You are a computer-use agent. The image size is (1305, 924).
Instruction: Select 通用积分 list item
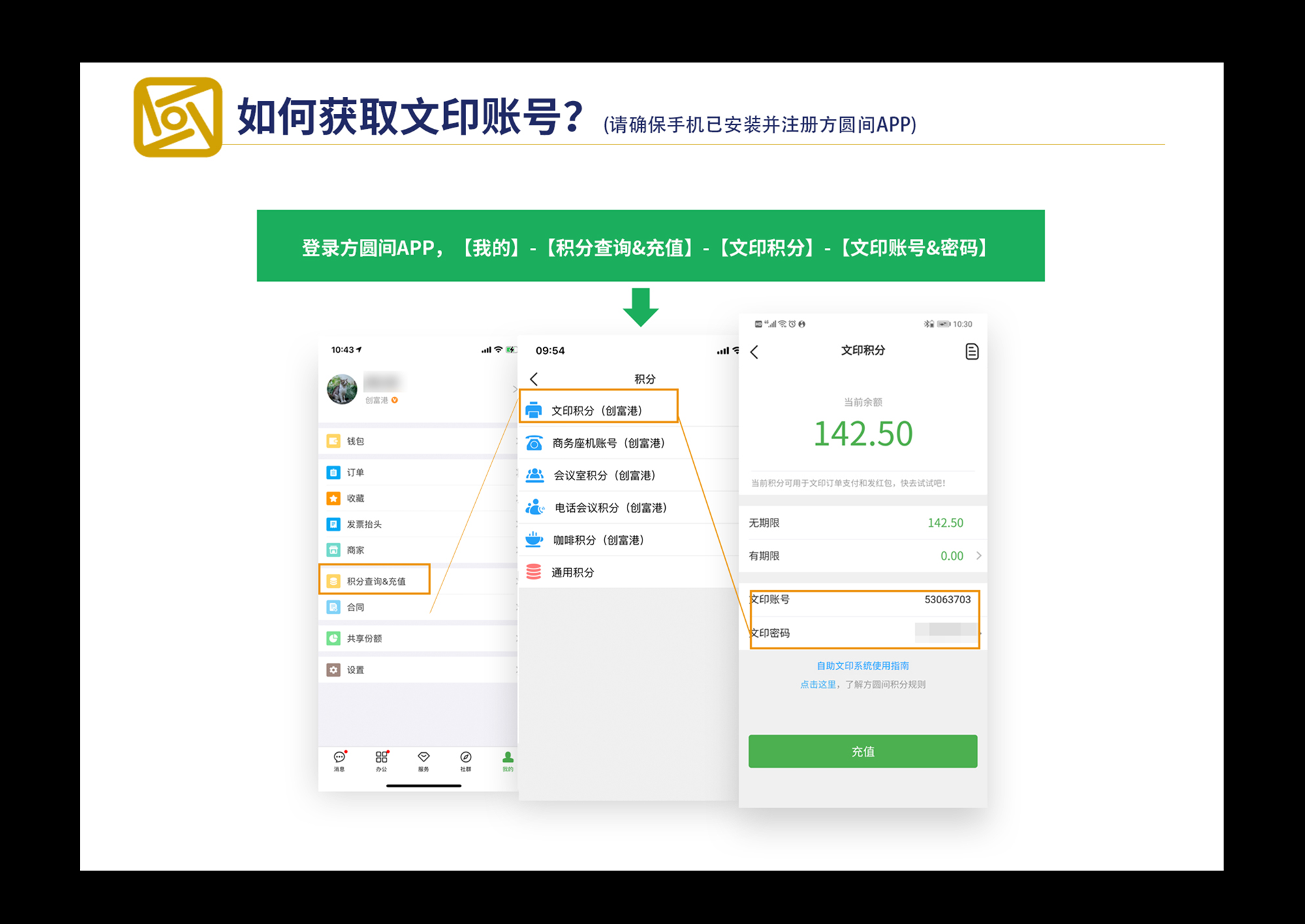tap(629, 572)
